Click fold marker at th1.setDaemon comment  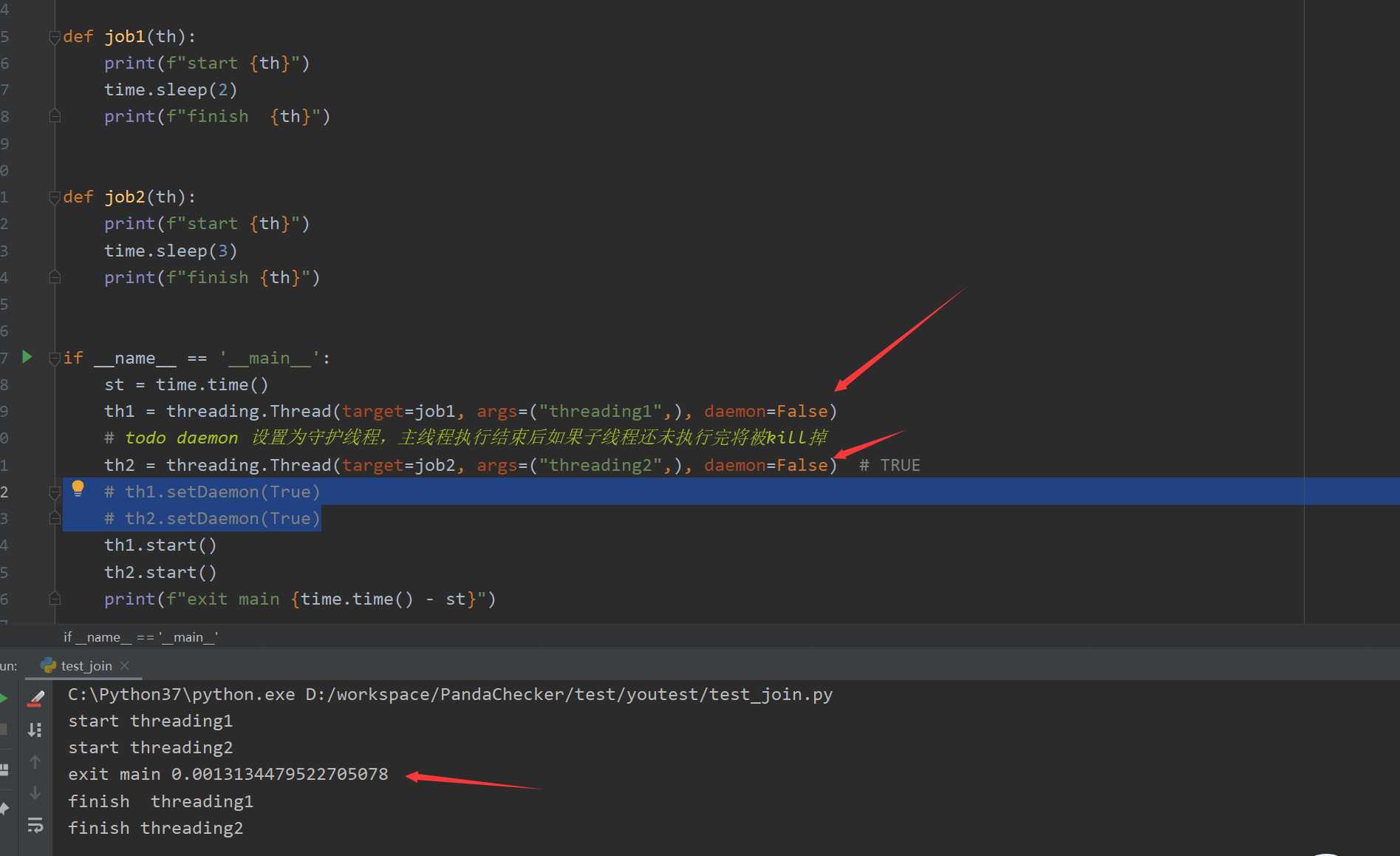(x=54, y=492)
